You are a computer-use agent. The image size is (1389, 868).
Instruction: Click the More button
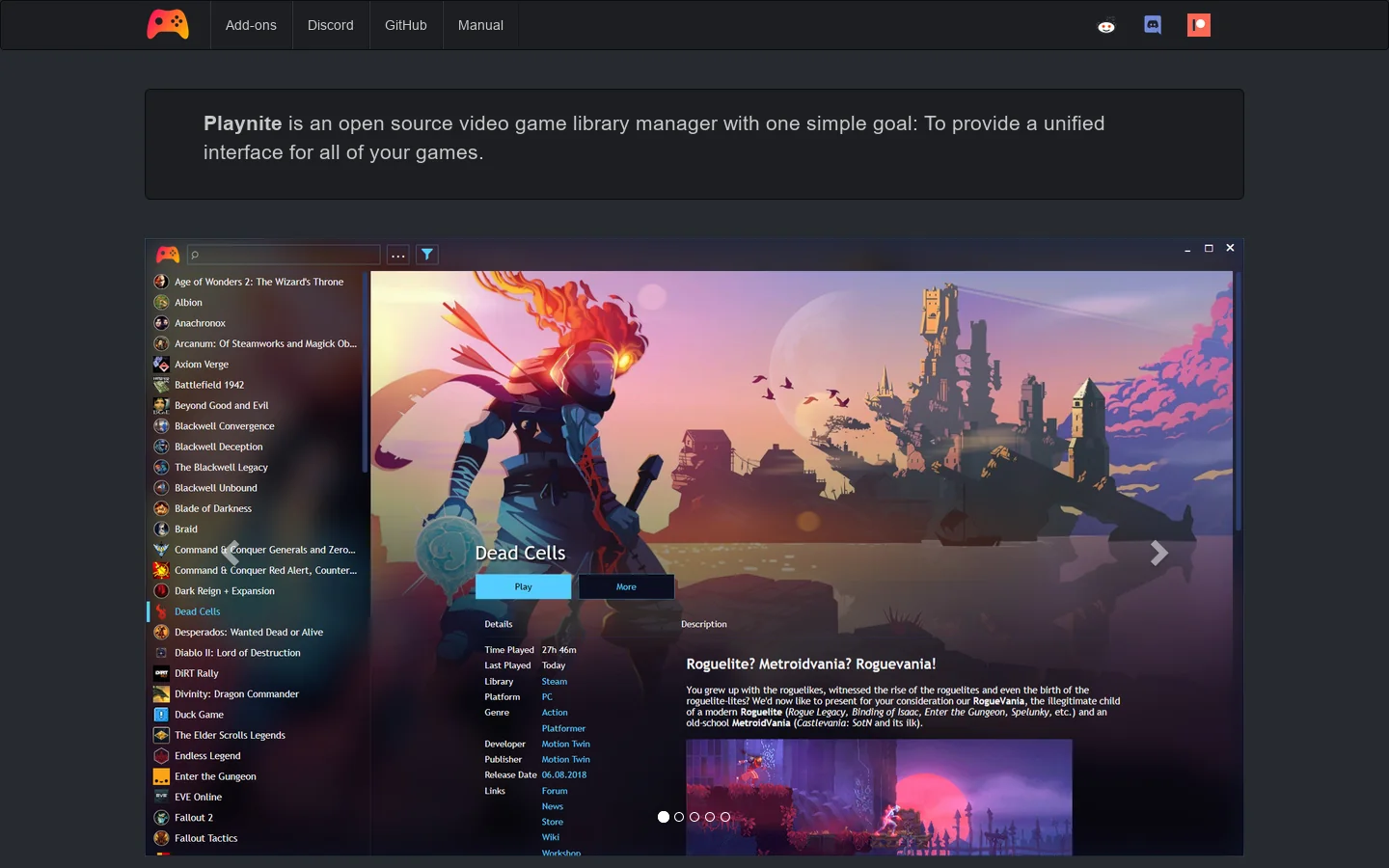(x=626, y=586)
